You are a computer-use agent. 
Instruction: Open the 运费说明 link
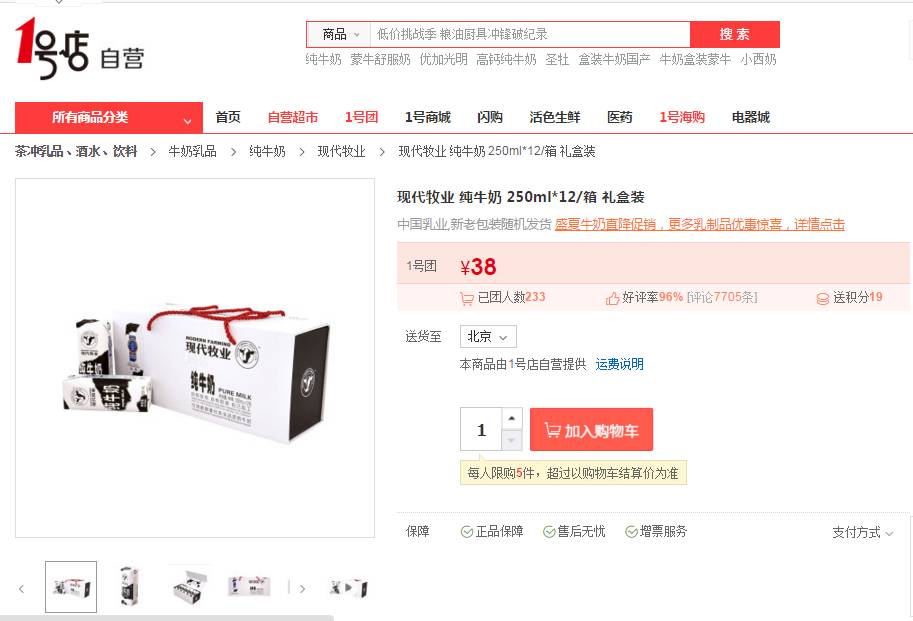(619, 364)
